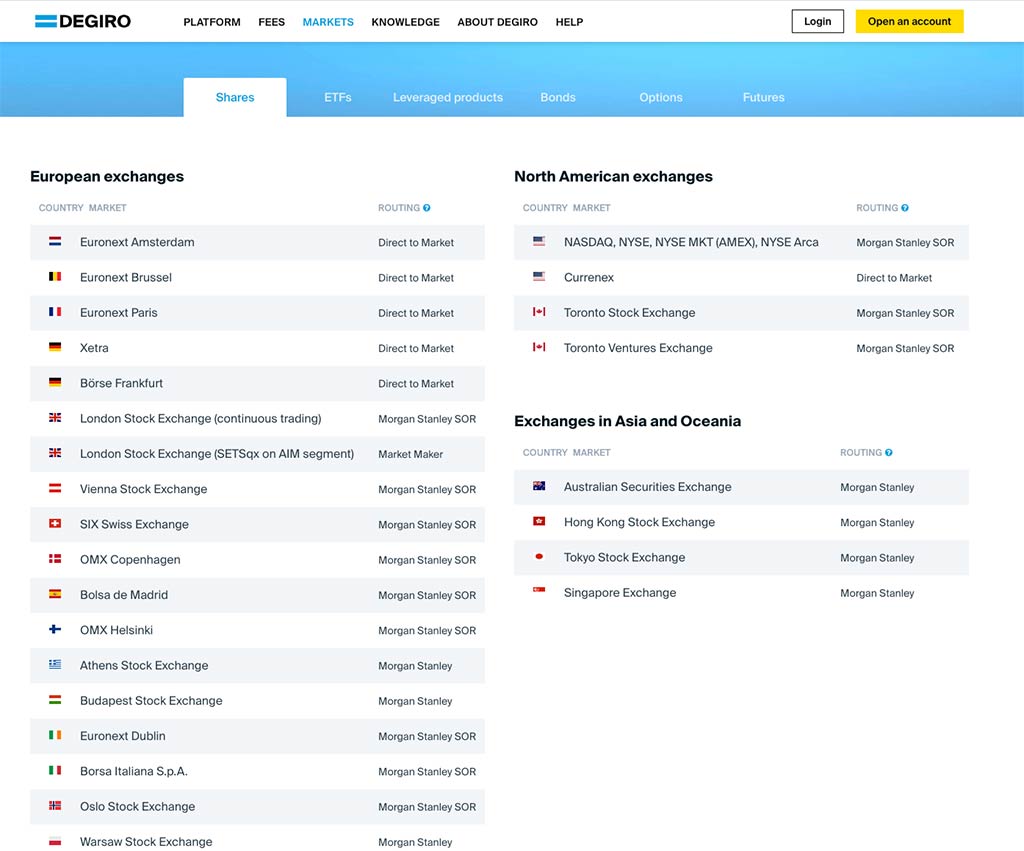Click the Poland flag beside Warsaw Stock Exchange
Viewport: 1024px width, 851px height.
(x=55, y=841)
